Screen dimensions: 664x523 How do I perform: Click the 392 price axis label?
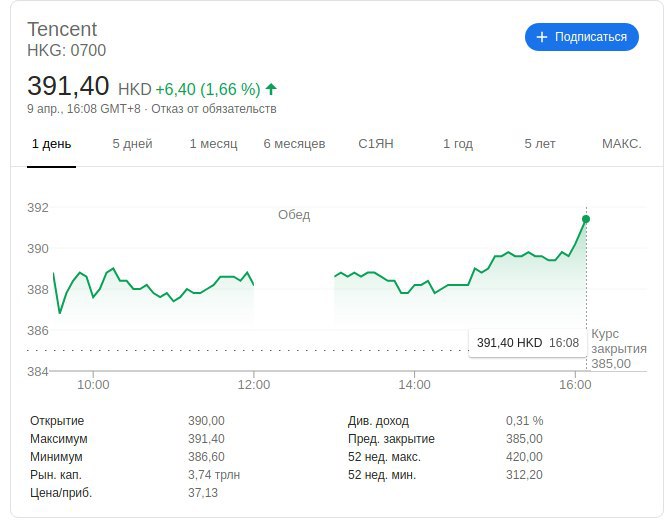coord(38,208)
